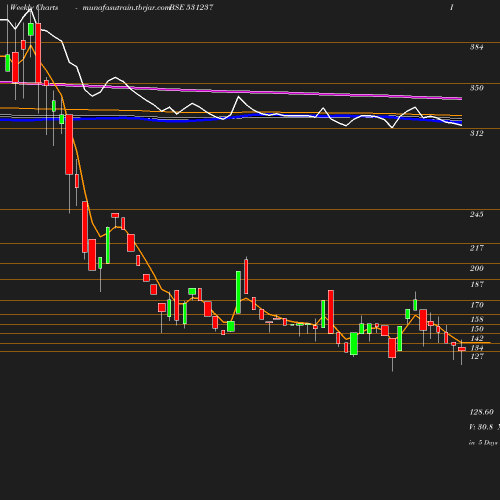Click the "in 5 Days" text
The width and height of the screenshot is (500, 500).
pos(483,443)
